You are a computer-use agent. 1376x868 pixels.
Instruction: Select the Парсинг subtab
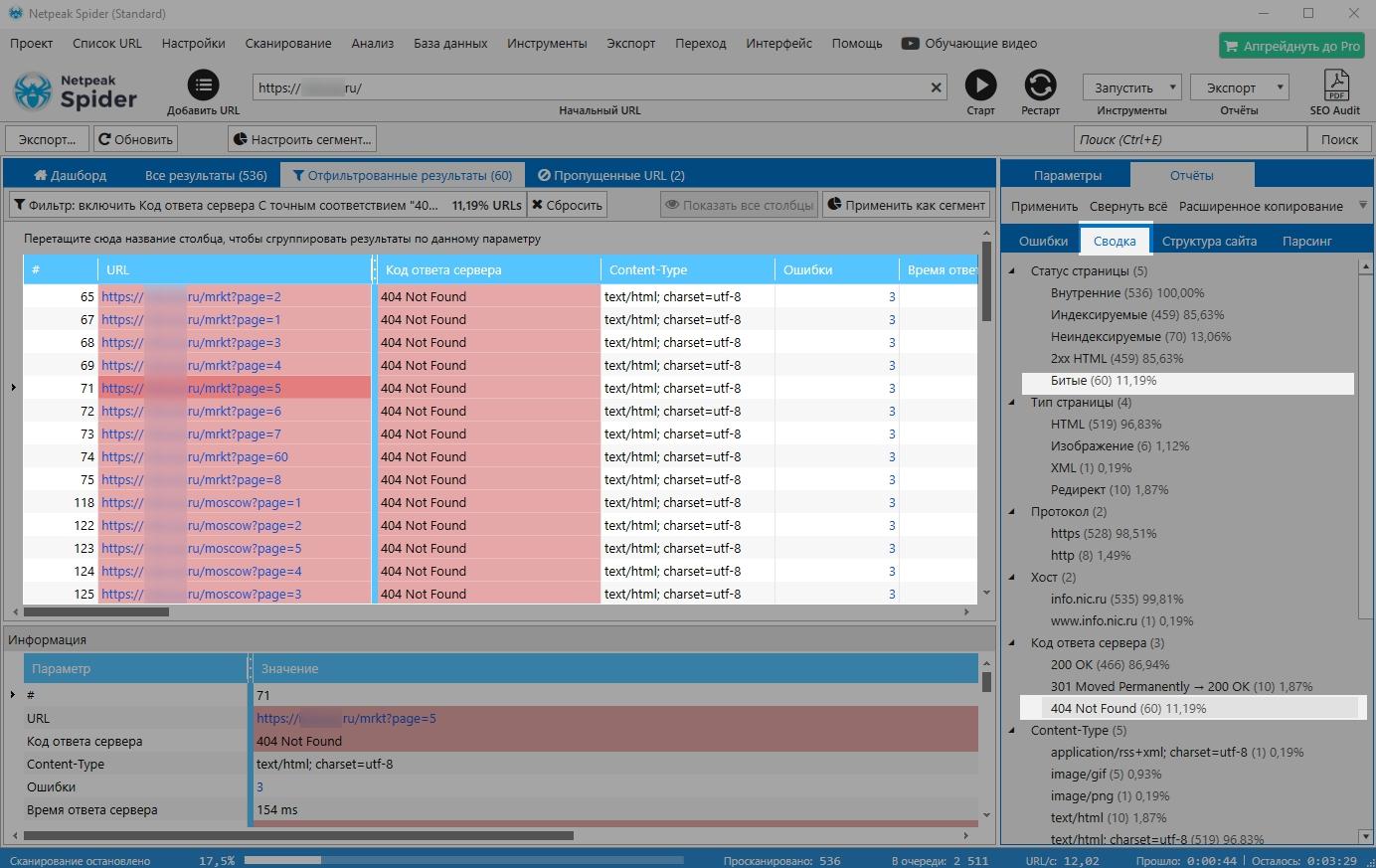point(1306,241)
